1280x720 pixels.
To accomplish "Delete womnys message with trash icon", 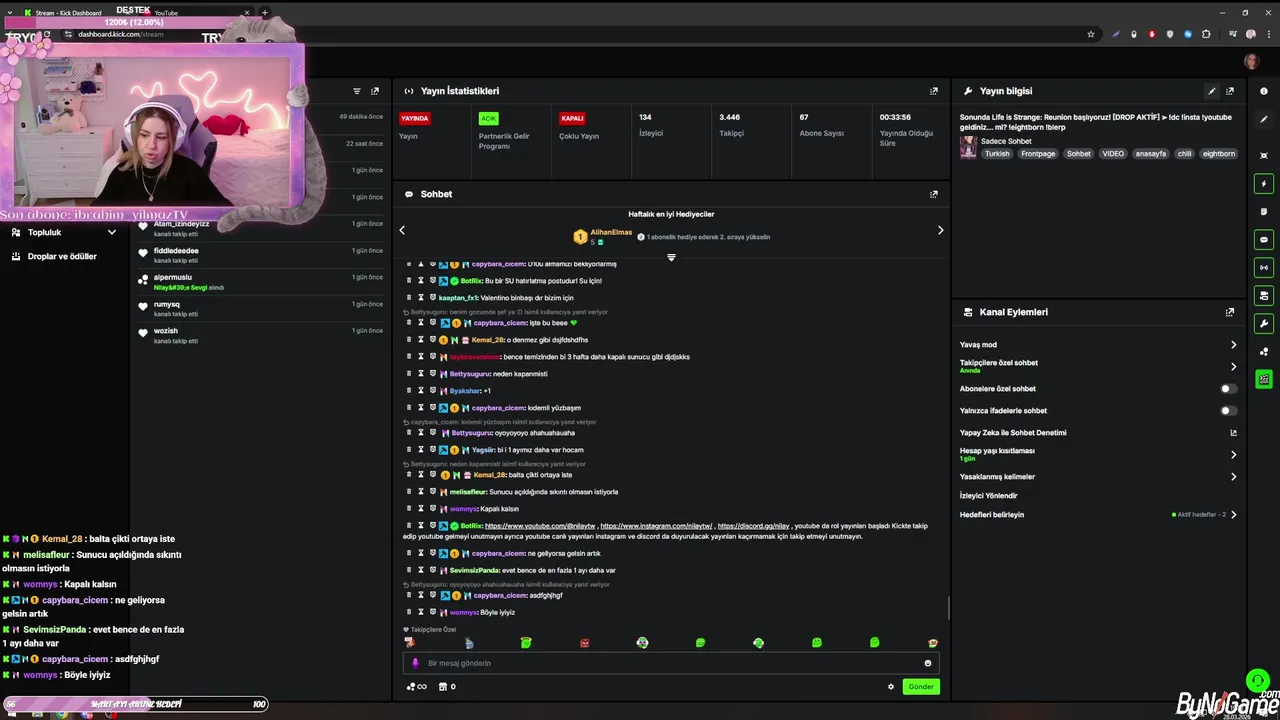I will [409, 612].
